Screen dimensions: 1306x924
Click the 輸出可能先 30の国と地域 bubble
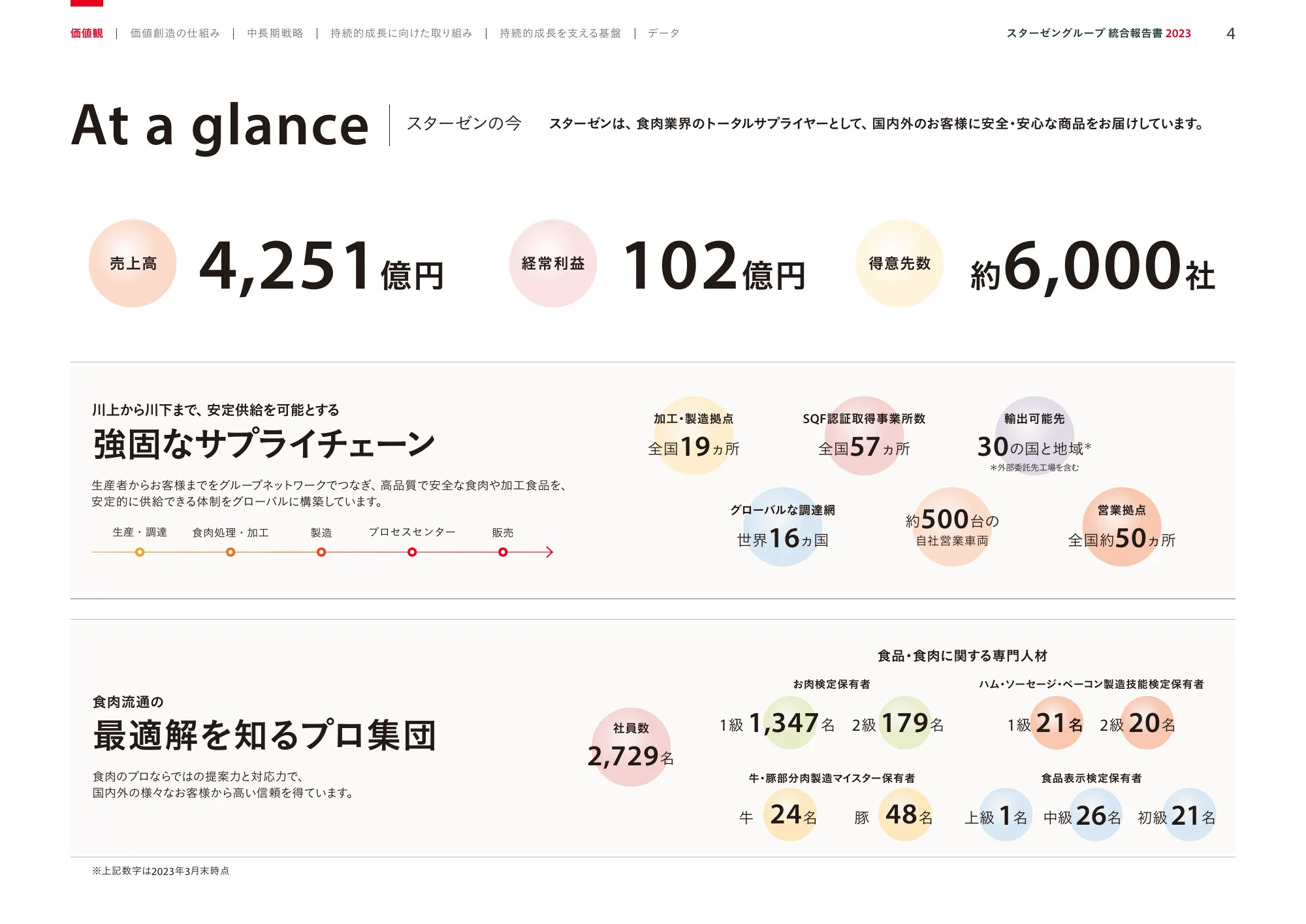coord(1034,436)
